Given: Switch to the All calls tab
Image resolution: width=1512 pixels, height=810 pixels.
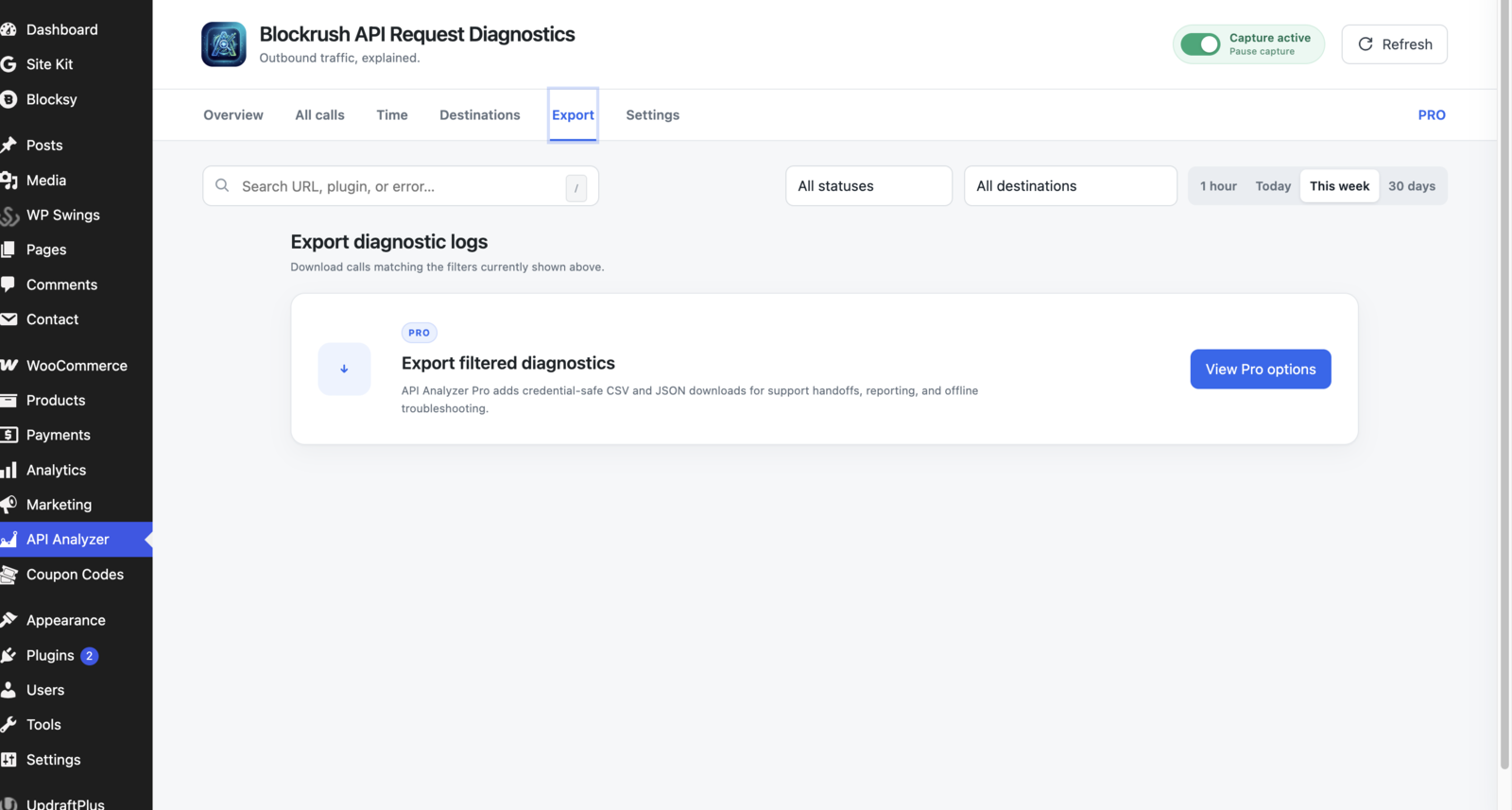Looking at the screenshot, I should (x=319, y=115).
